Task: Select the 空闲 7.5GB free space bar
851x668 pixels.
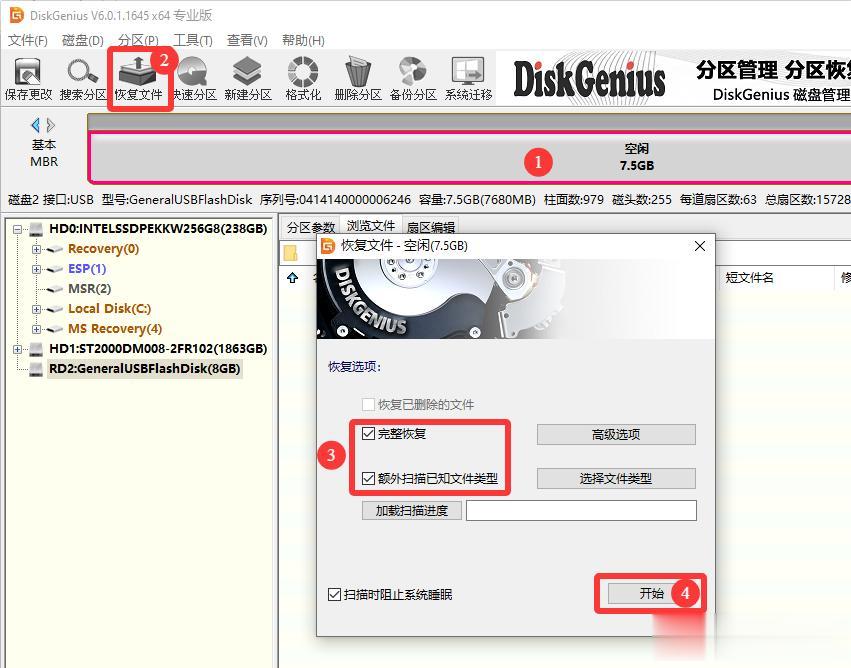Action: click(x=470, y=157)
